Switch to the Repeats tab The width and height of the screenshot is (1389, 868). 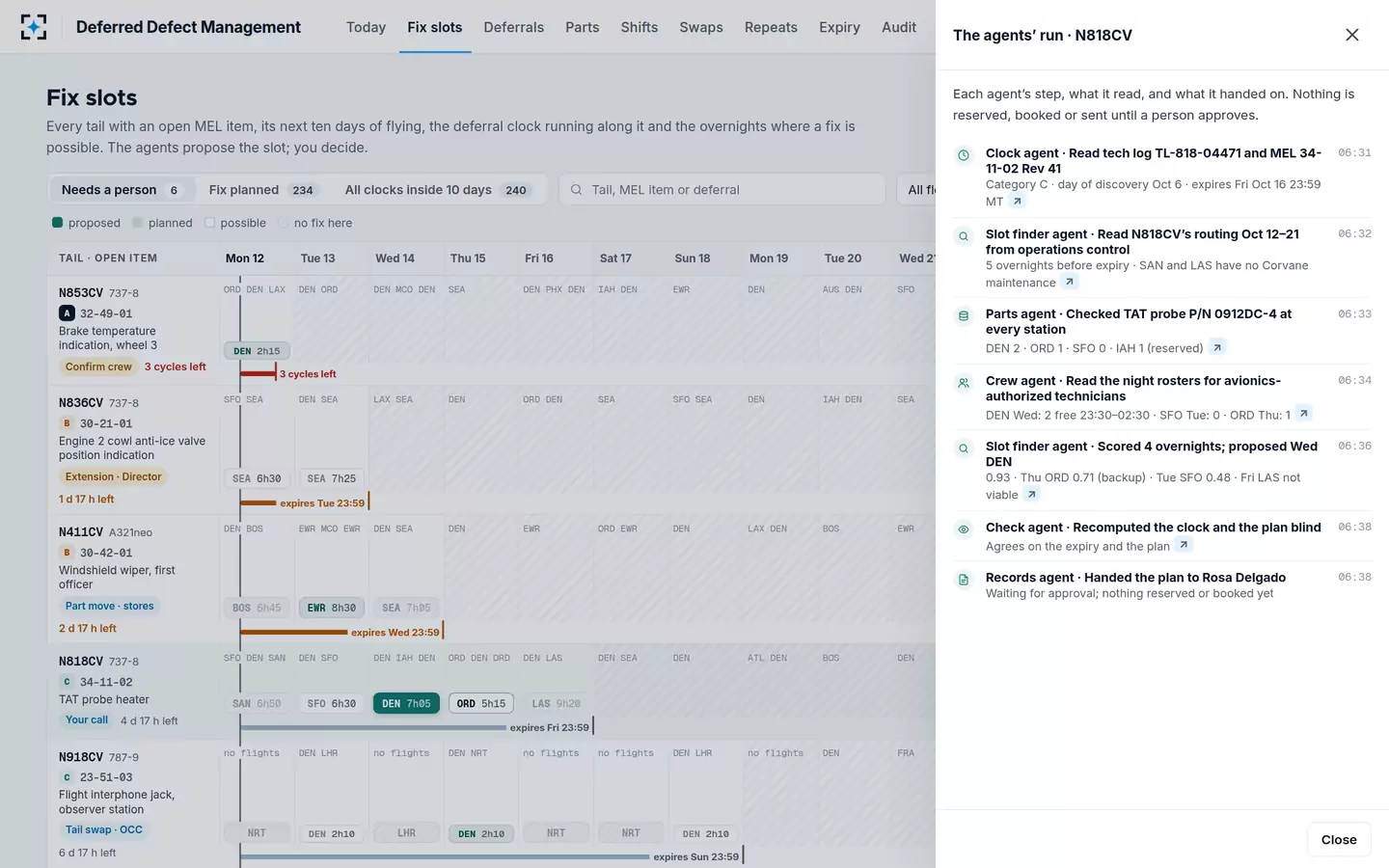click(771, 27)
